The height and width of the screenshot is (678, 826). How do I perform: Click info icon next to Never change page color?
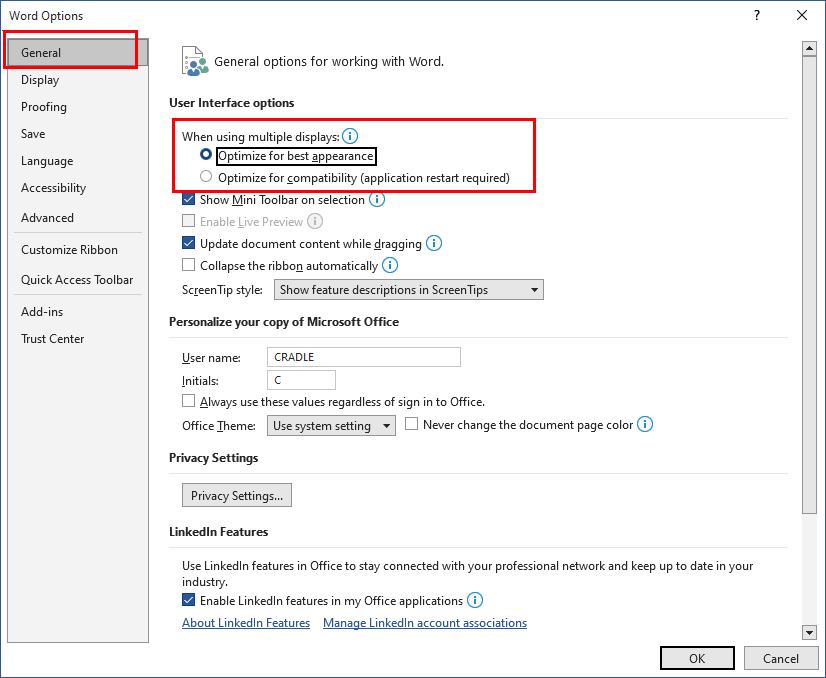coord(645,424)
